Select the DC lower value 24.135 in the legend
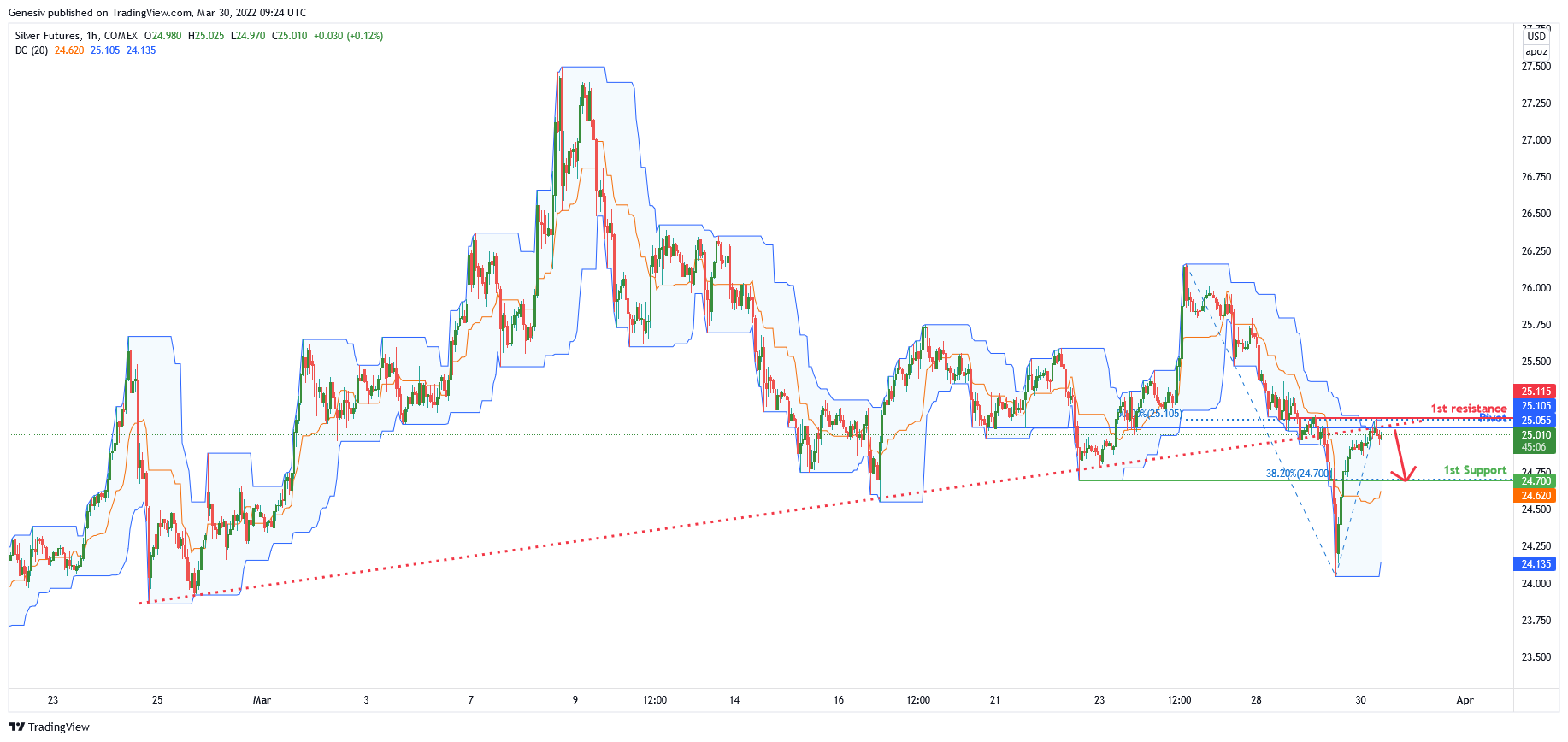Image resolution: width=1568 pixels, height=742 pixels. pyautogui.click(x=141, y=50)
